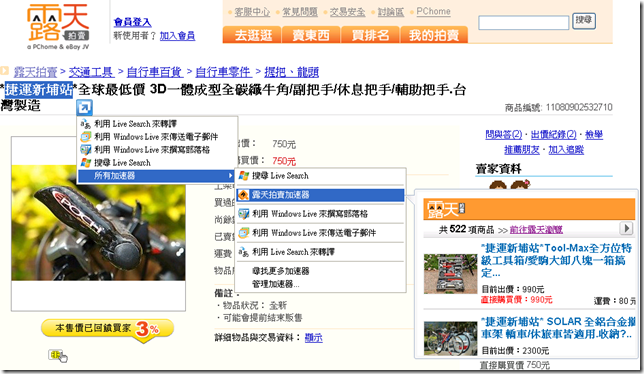Click next arrow in accelerator preview panel
This screenshot has width=644, height=374.
(626, 228)
